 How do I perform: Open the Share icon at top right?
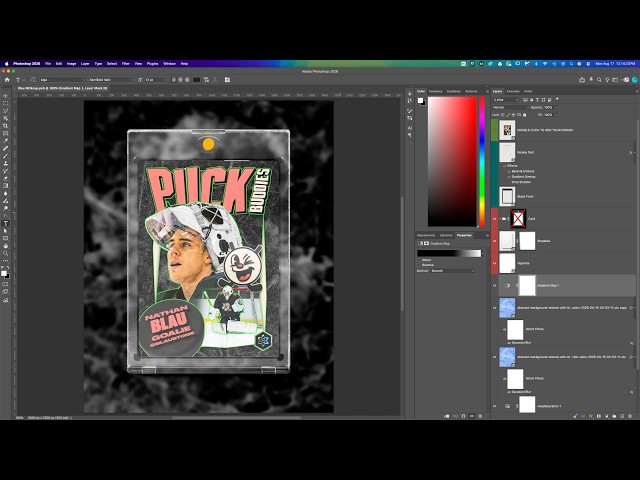click(x=582, y=80)
